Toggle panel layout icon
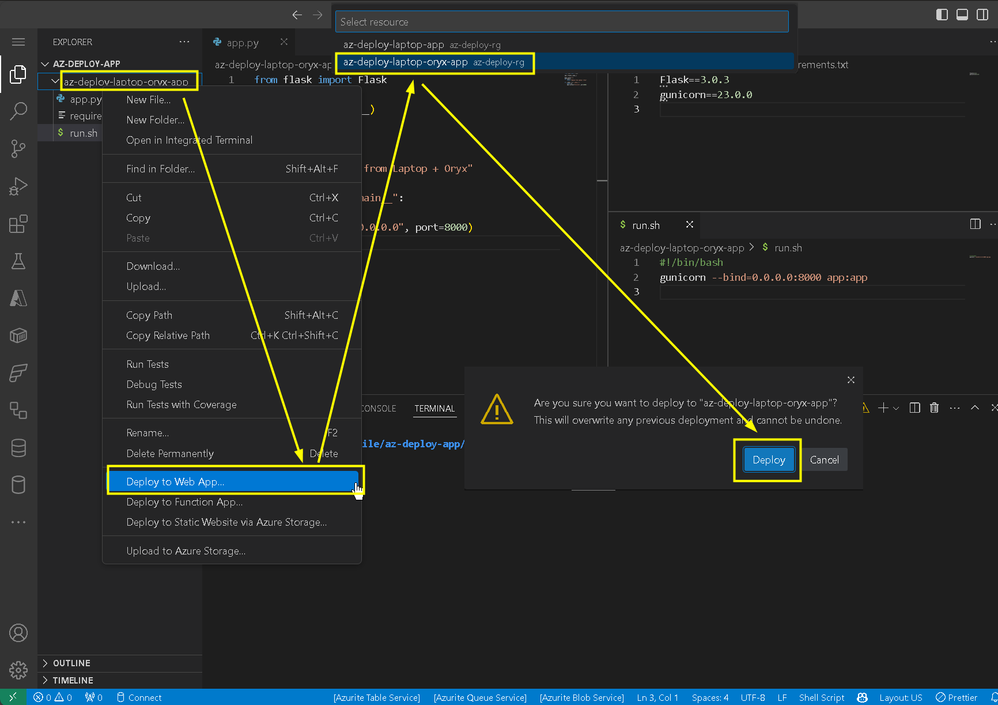Image resolution: width=998 pixels, height=705 pixels. tap(962, 15)
